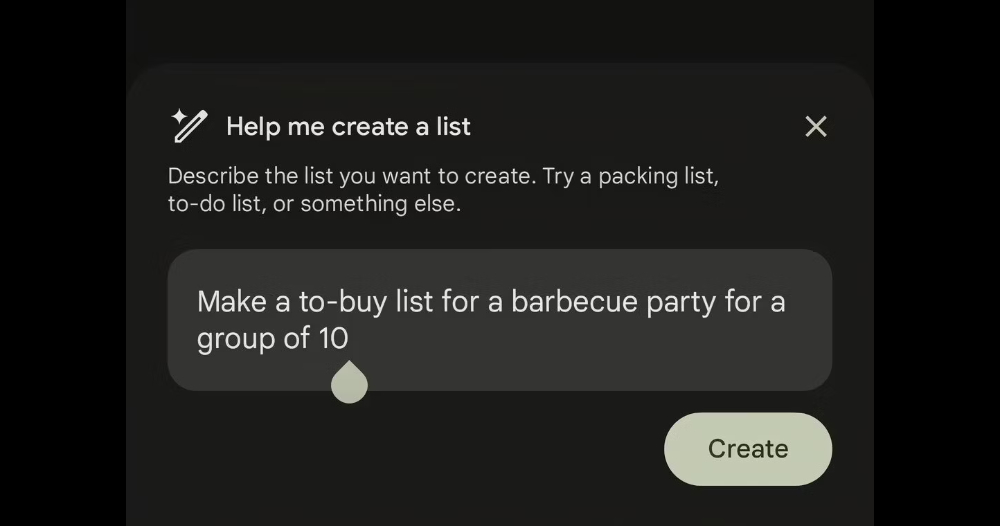This screenshot has width=1000, height=526.
Task: Close the Help me create a list dialog
Action: (816, 126)
